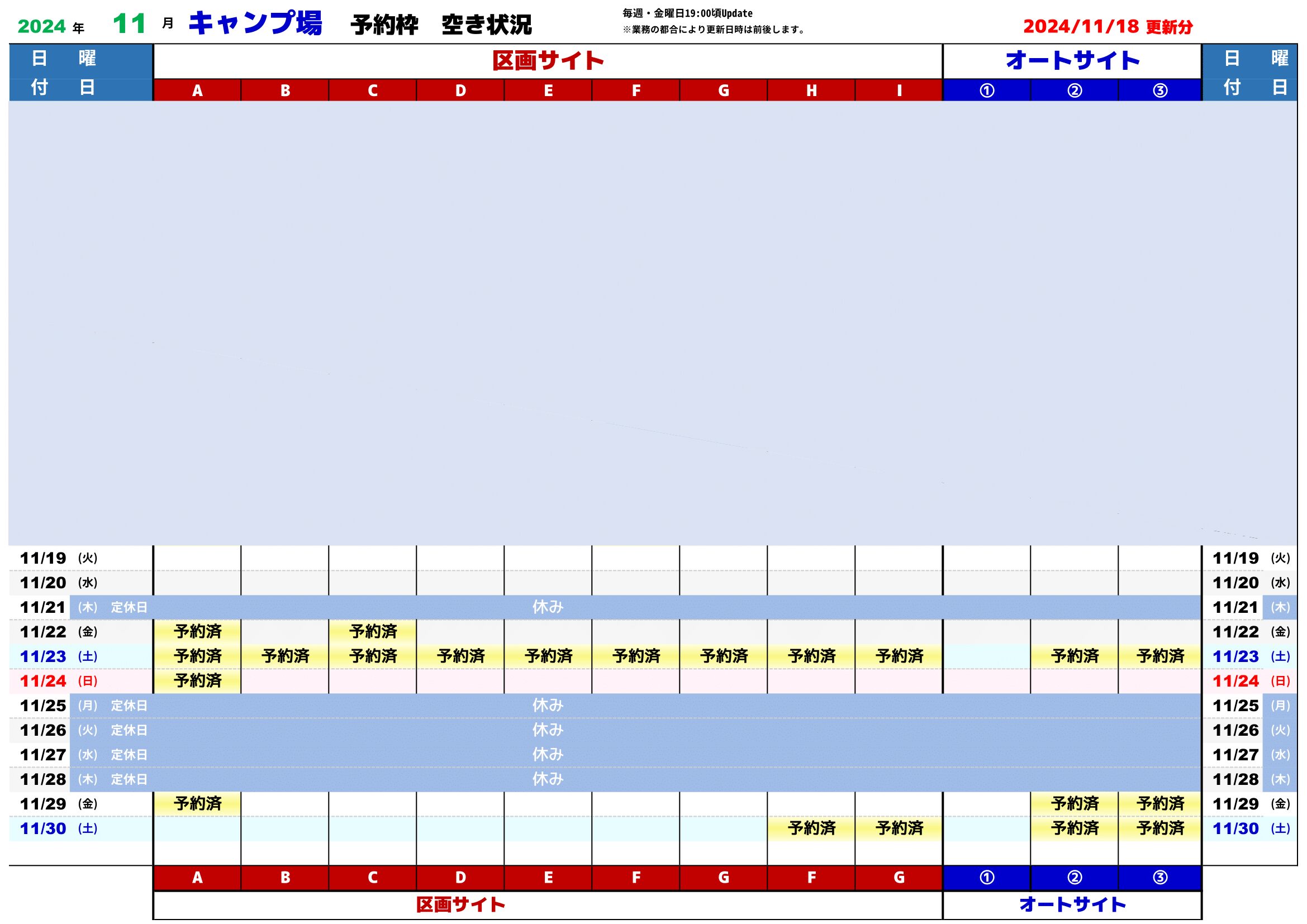
Task: Click 定休日 label on the 11/21 row
Action: [129, 608]
